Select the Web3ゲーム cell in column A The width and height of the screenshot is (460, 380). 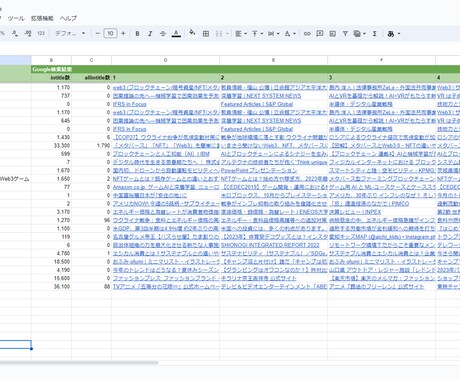pos(16,179)
